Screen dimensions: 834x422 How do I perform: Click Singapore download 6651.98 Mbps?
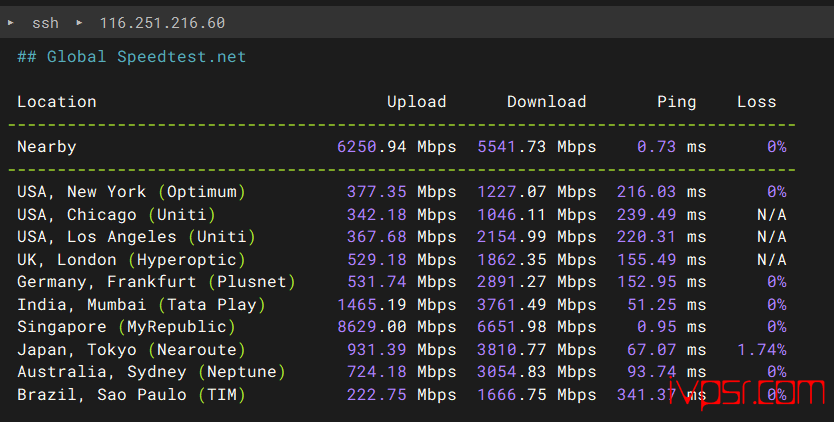(x=537, y=327)
